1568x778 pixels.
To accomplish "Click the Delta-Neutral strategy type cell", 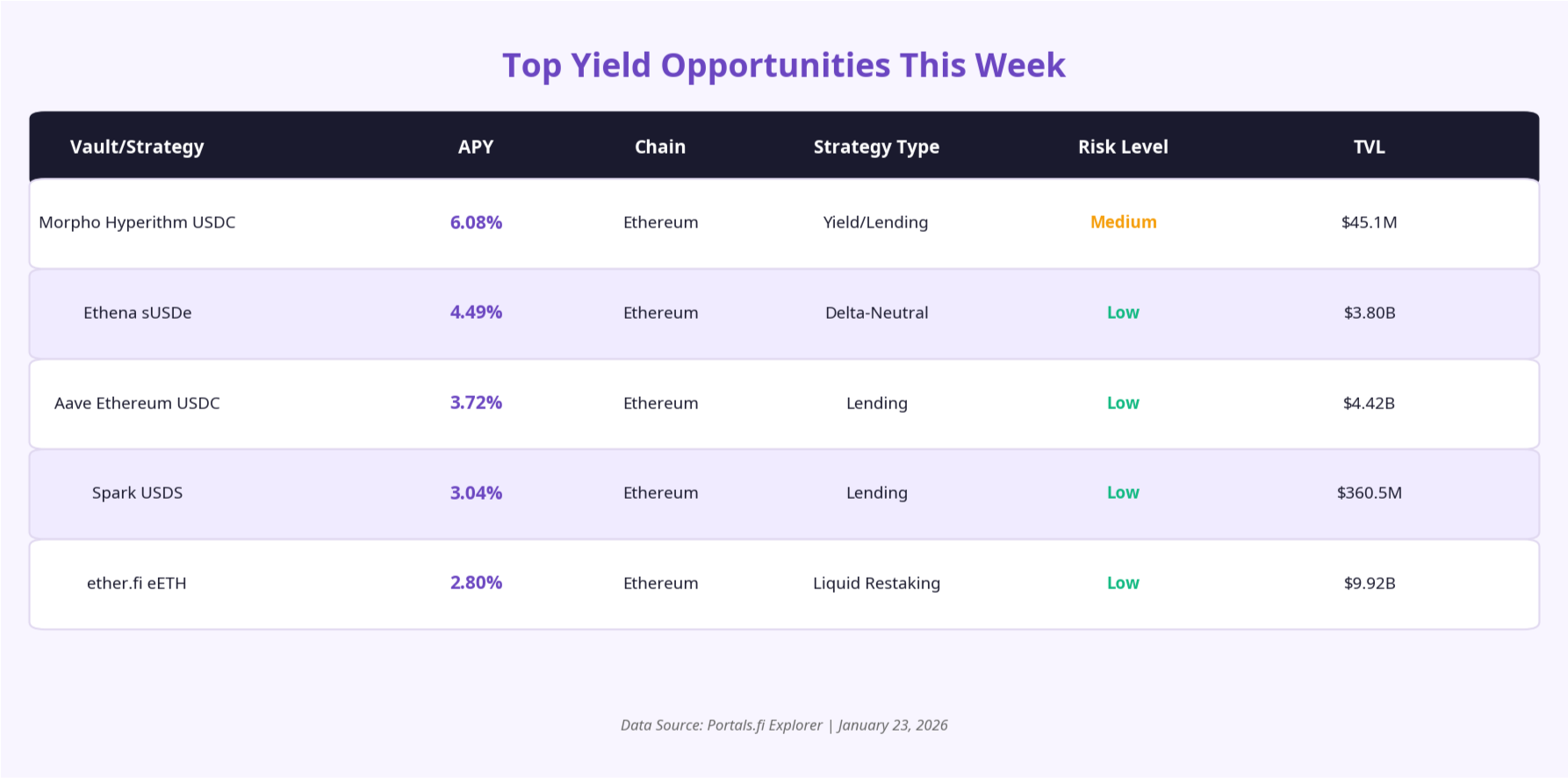I will click(876, 313).
